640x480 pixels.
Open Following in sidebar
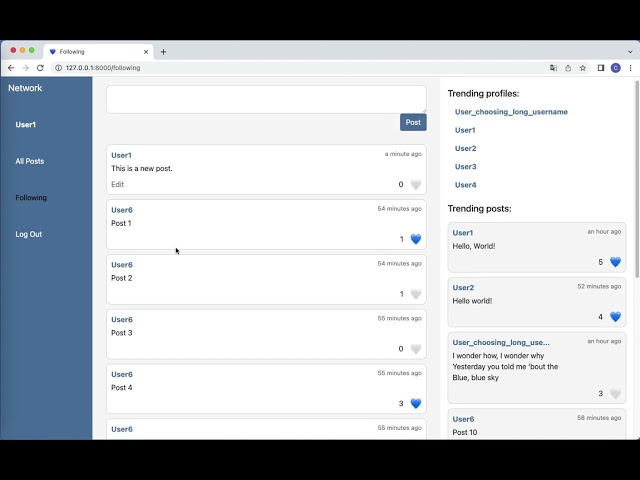31,198
